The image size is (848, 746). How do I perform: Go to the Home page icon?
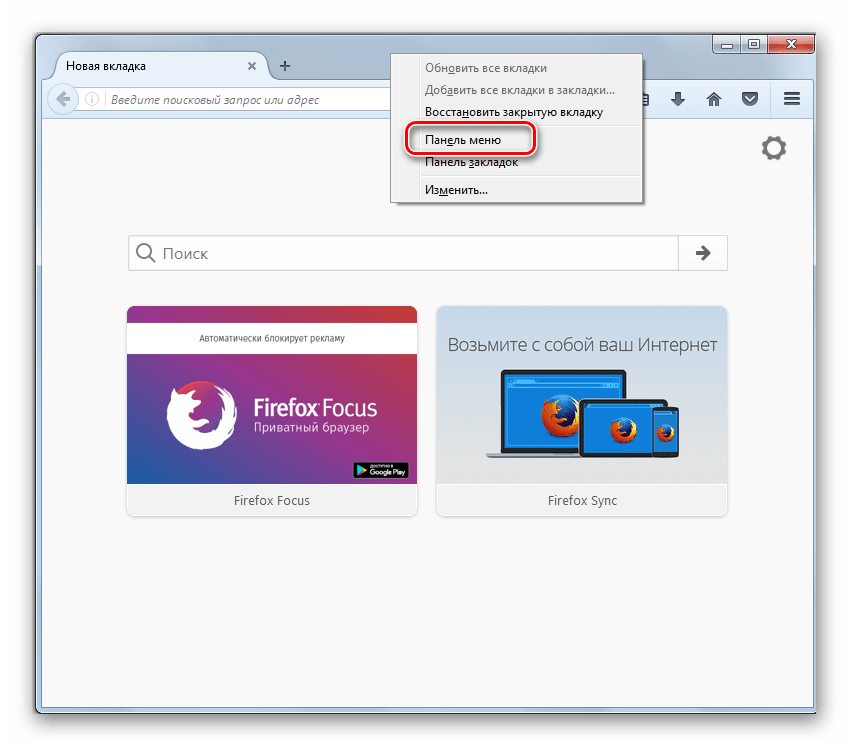pos(714,99)
